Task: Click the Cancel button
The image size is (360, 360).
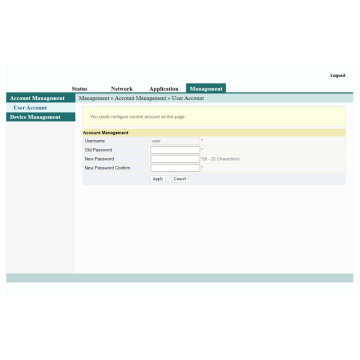Action: click(x=180, y=179)
